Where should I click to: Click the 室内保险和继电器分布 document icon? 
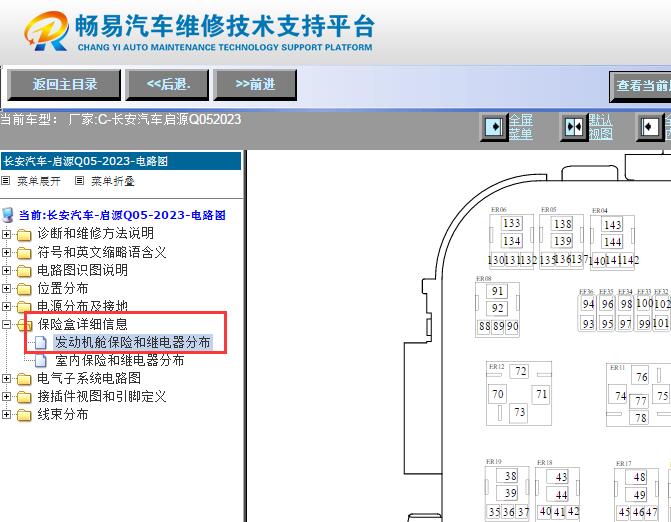[41, 361]
